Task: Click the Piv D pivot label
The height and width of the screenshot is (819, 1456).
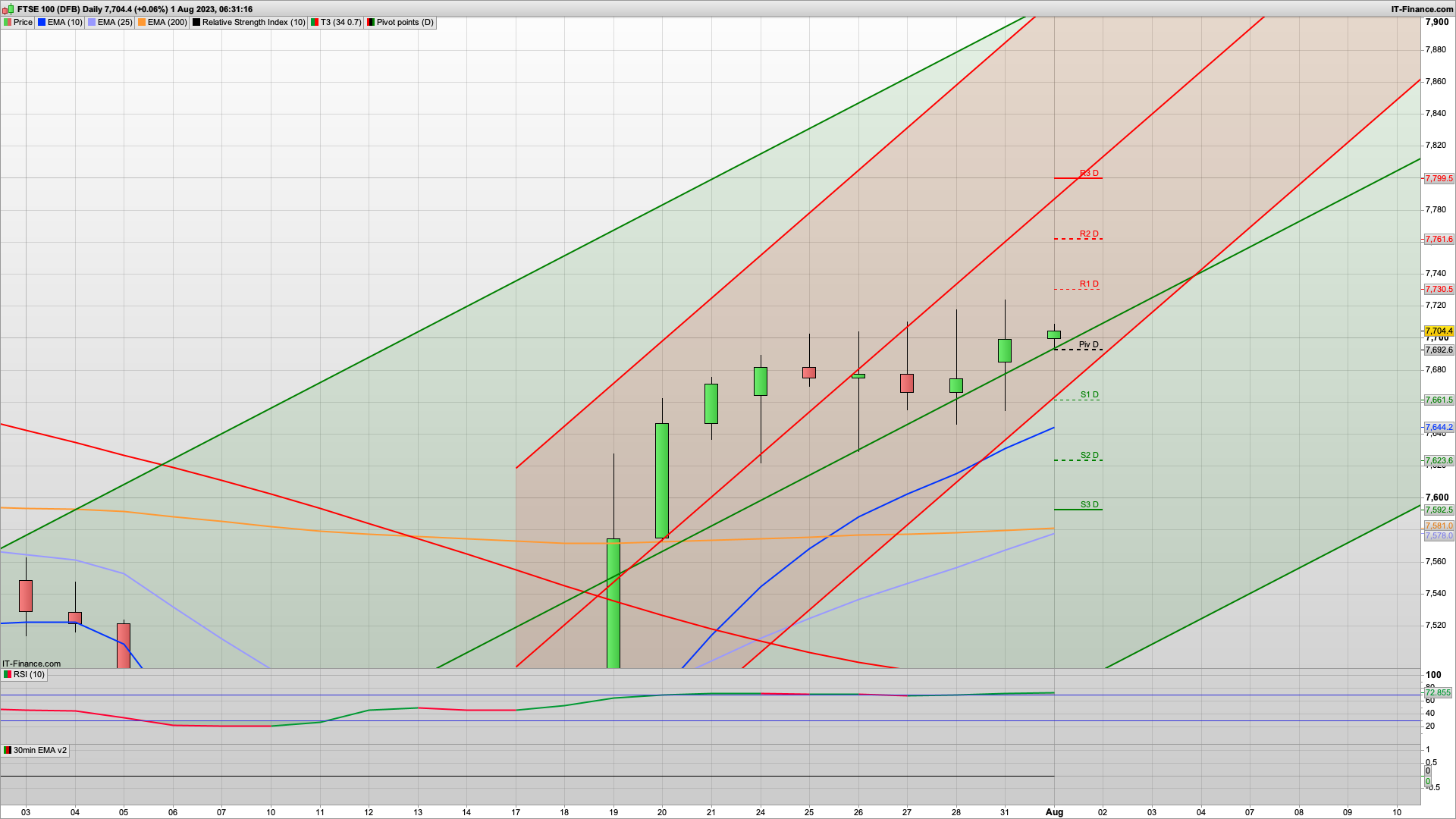Action: coord(1088,345)
